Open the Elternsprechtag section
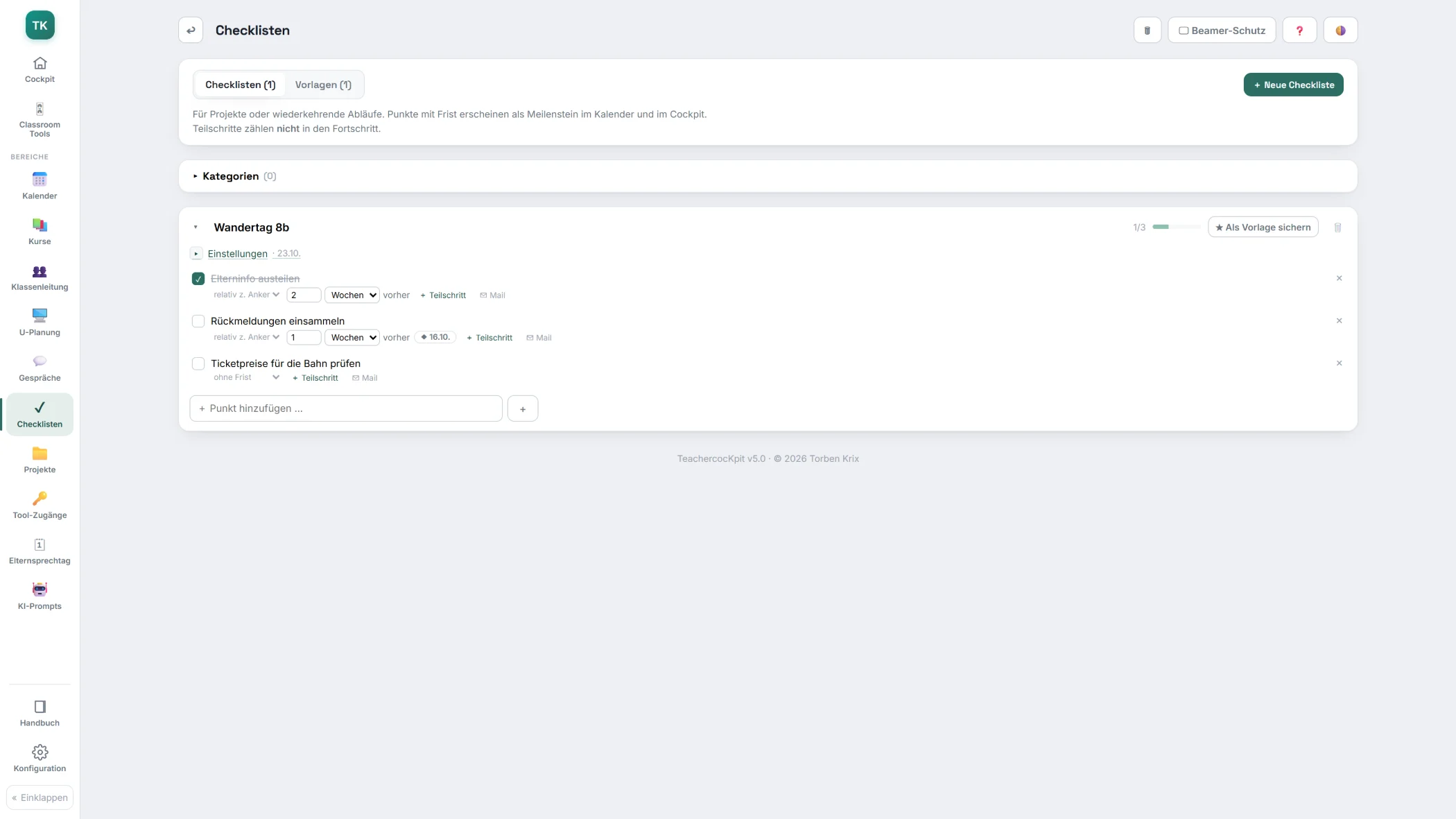The image size is (1456, 819). pyautogui.click(x=40, y=551)
